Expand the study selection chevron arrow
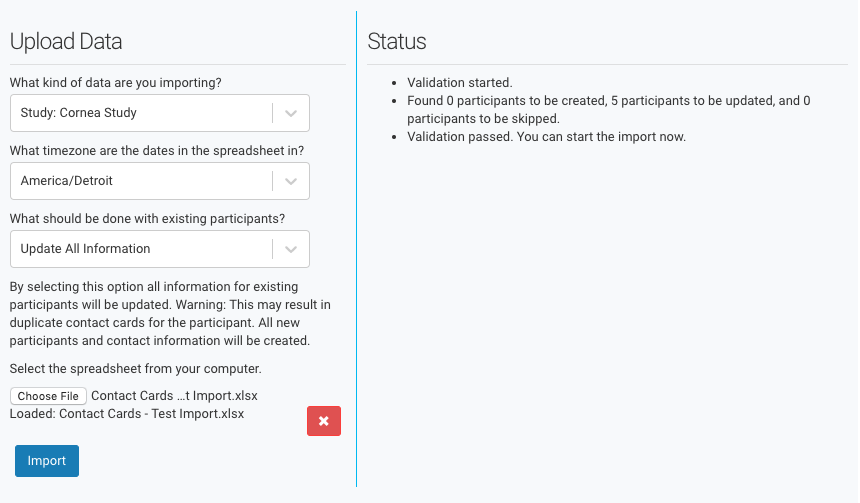The width and height of the screenshot is (860, 503). [x=291, y=113]
